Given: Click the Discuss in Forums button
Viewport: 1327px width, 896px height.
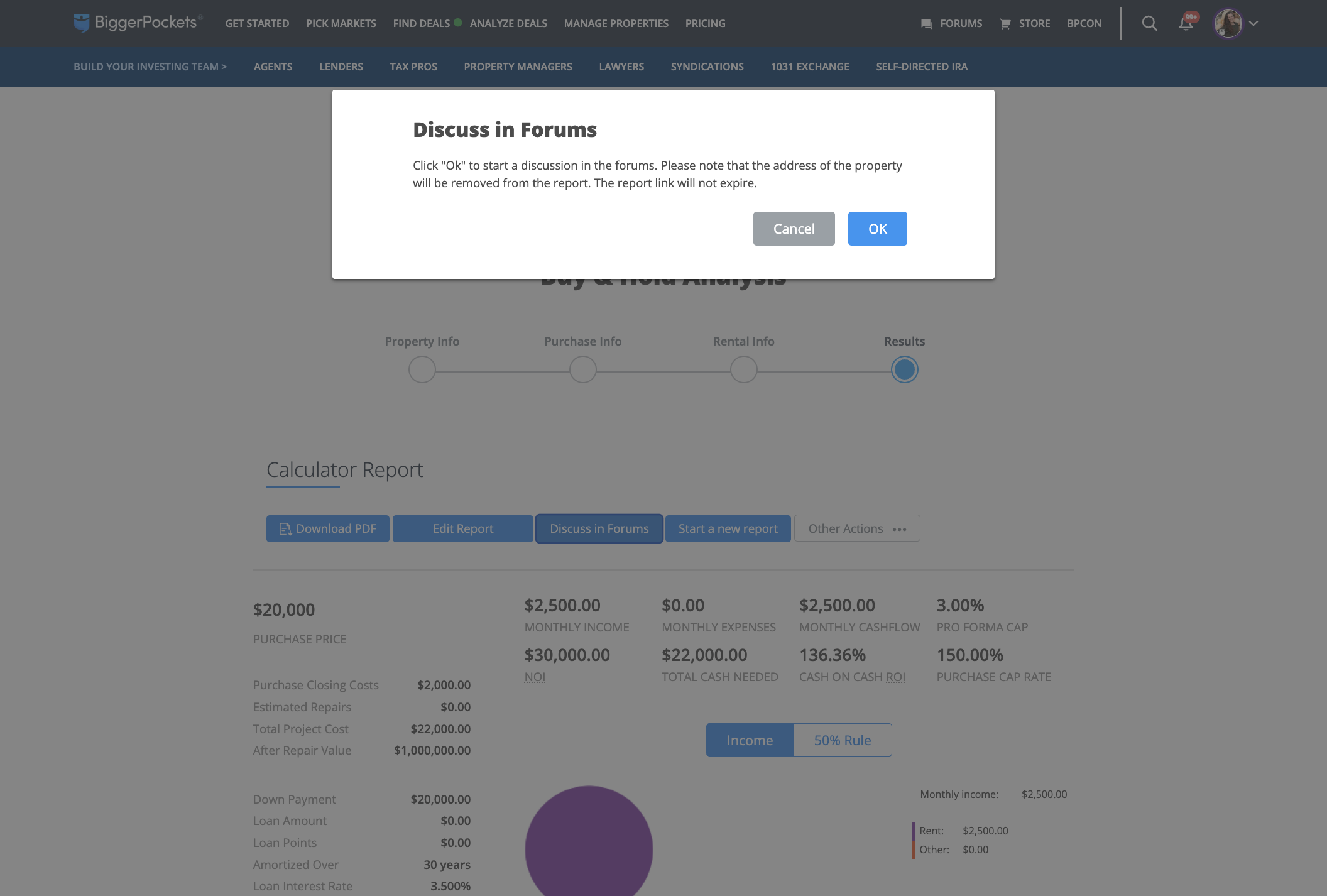Looking at the screenshot, I should [x=599, y=528].
